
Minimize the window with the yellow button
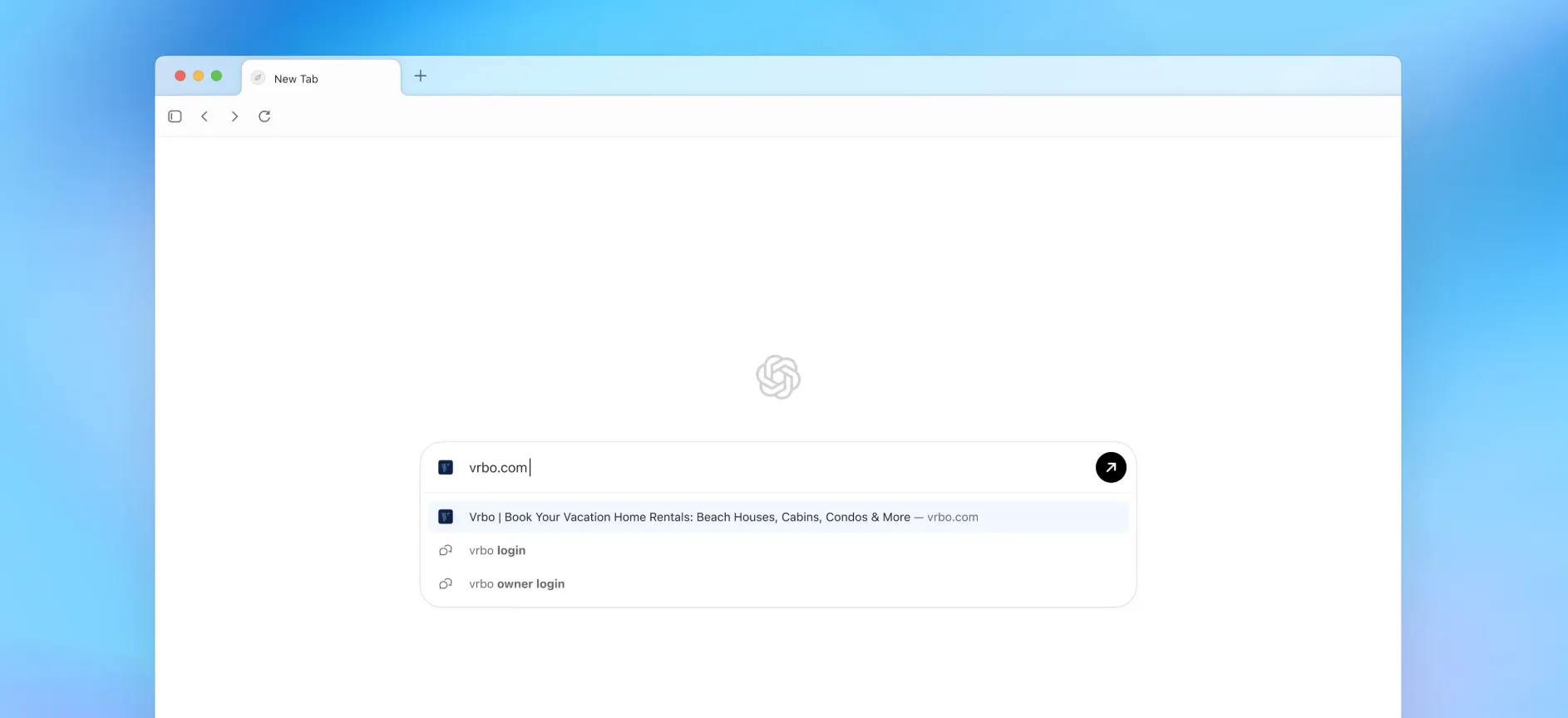(x=198, y=76)
